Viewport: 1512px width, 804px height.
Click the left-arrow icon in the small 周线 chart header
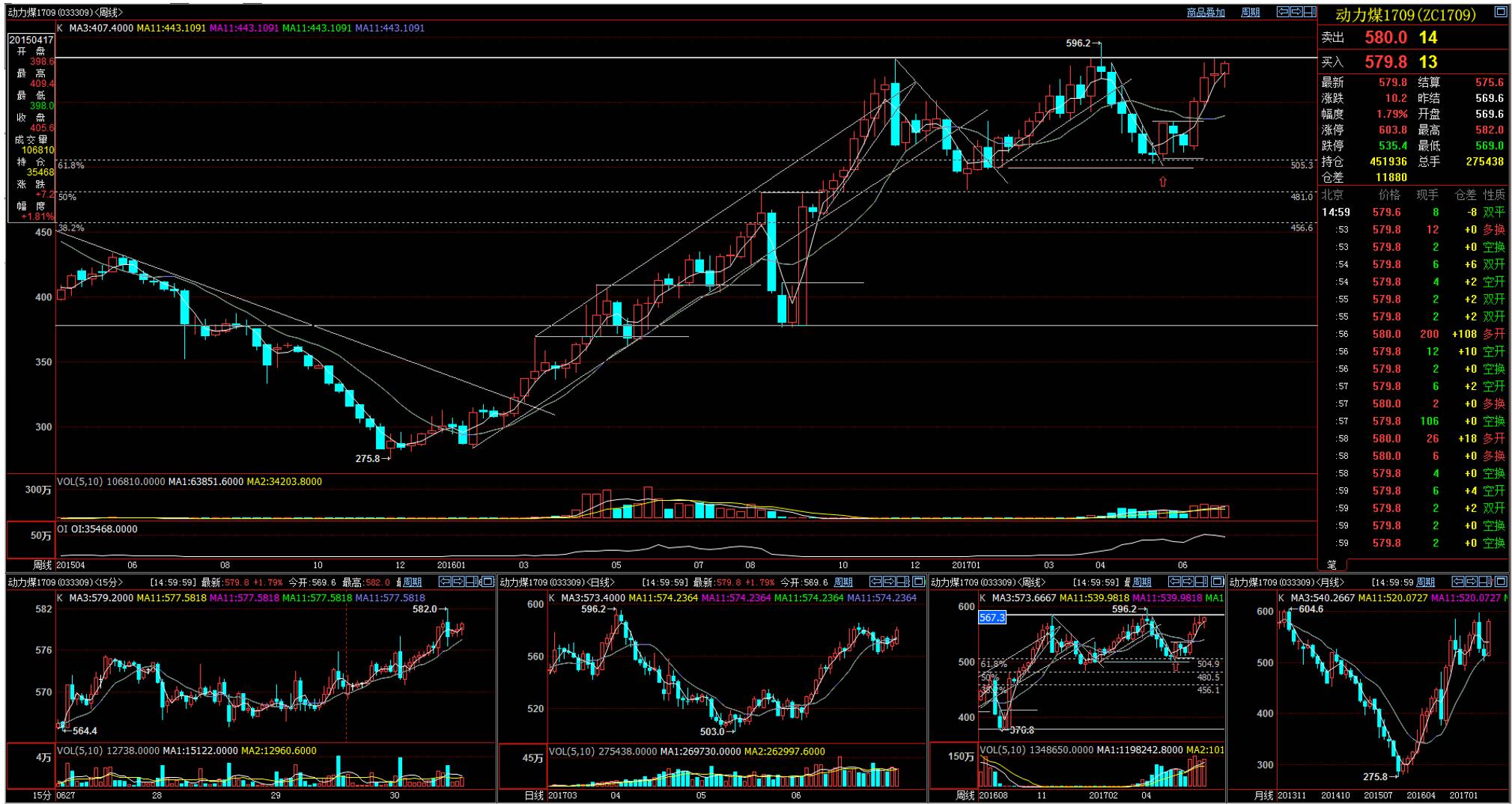[x=1175, y=582]
